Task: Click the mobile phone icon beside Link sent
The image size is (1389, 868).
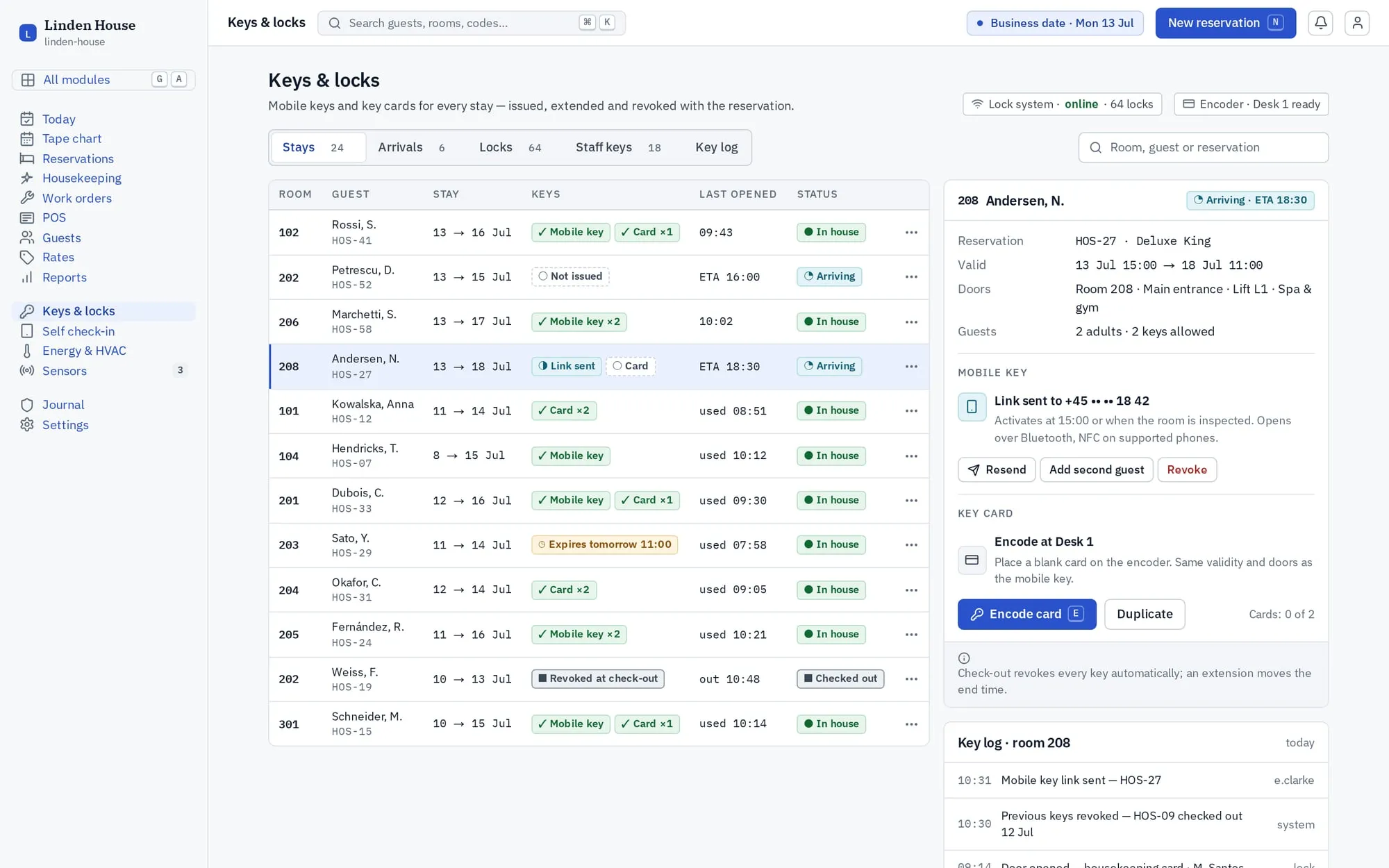Action: click(972, 407)
